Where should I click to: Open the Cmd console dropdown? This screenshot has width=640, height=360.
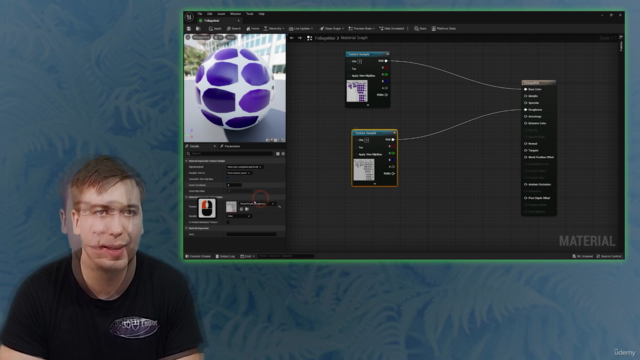tap(247, 256)
